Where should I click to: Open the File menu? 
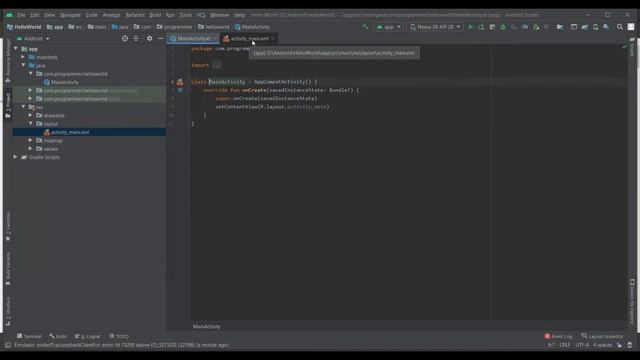(21, 15)
